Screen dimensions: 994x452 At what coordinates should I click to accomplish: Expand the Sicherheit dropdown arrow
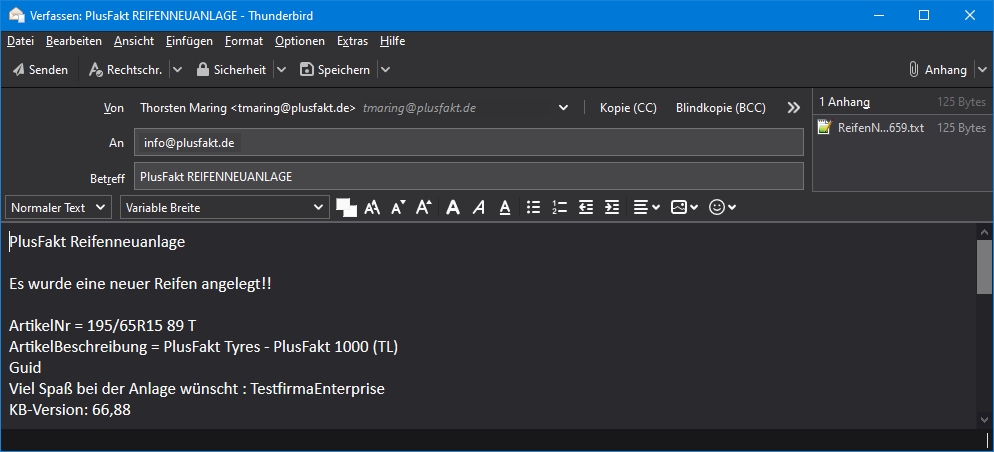coord(281,70)
